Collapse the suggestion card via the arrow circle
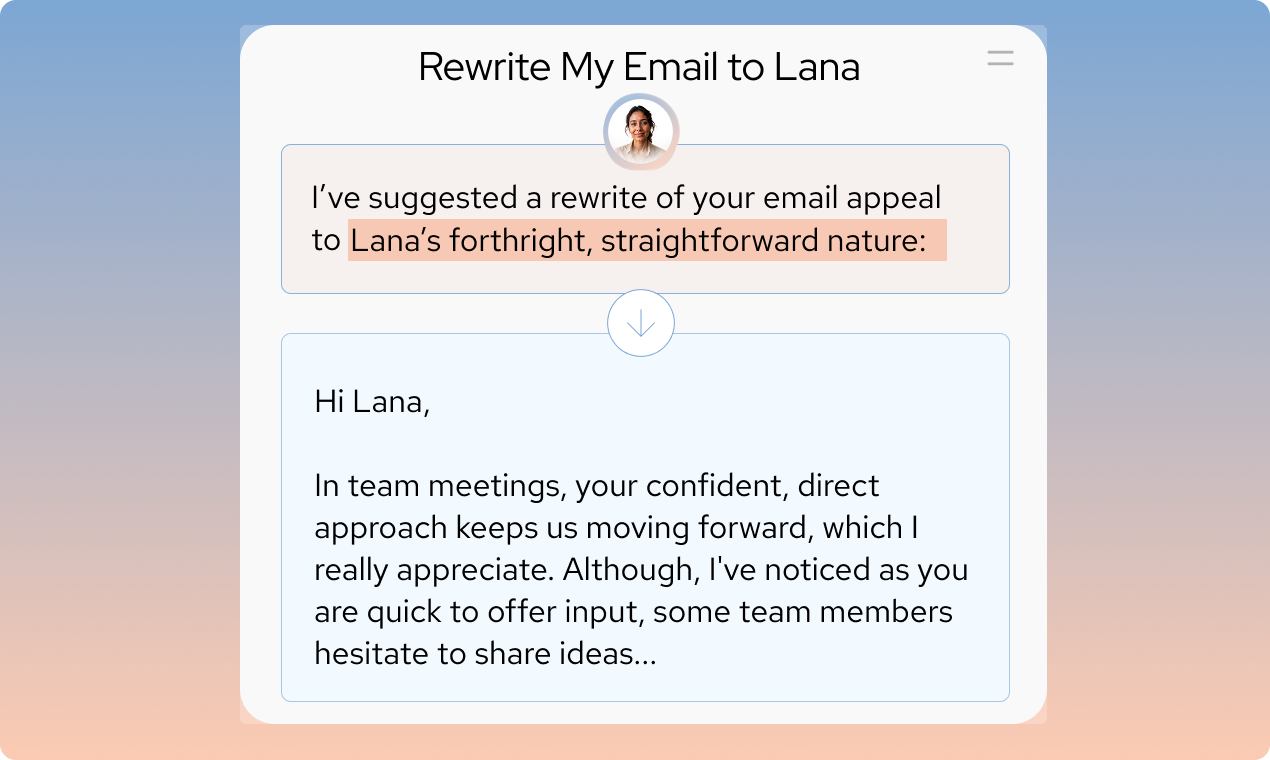The width and height of the screenshot is (1270, 760). click(641, 322)
